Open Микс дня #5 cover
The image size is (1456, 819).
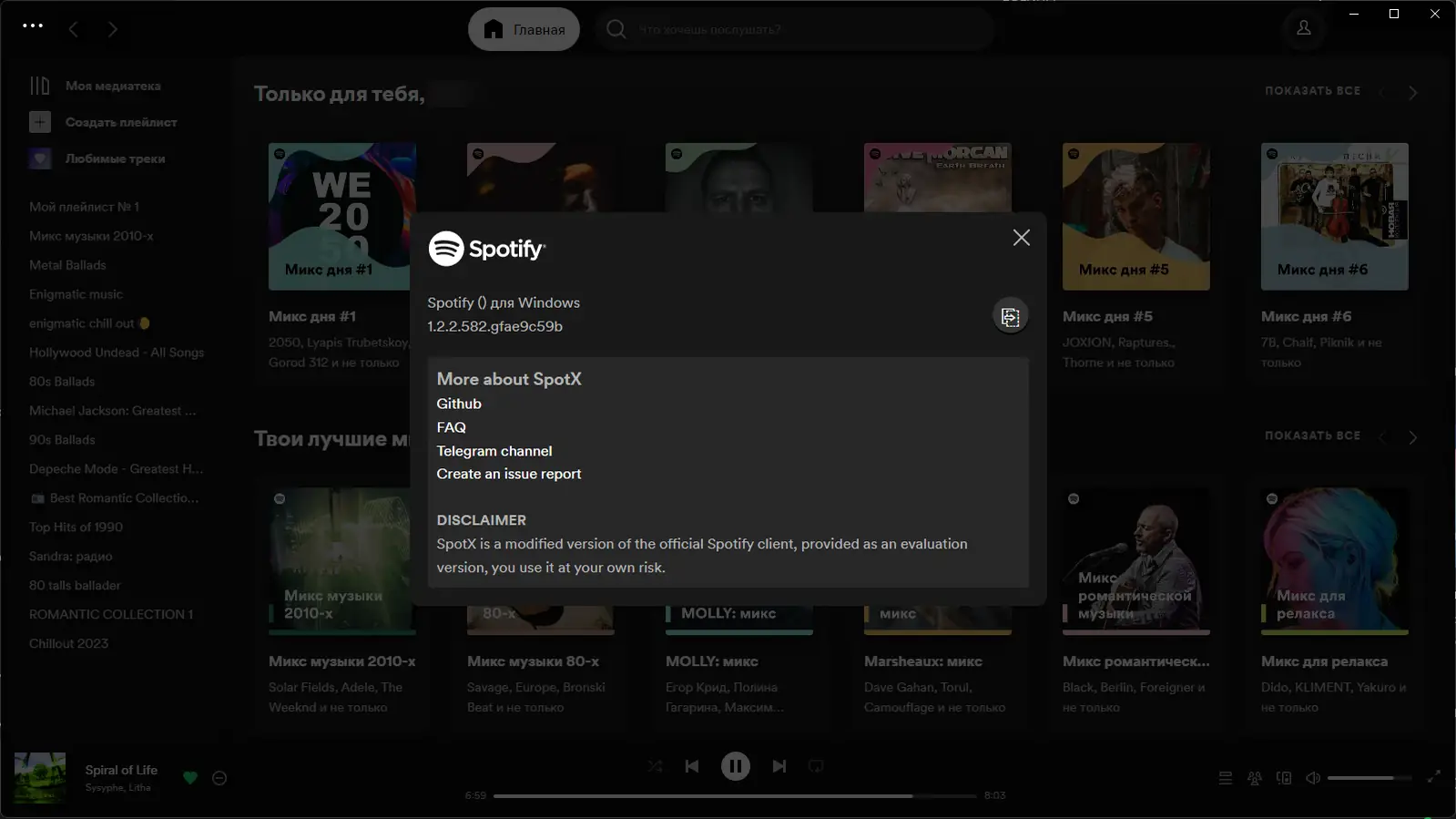tap(1136, 216)
